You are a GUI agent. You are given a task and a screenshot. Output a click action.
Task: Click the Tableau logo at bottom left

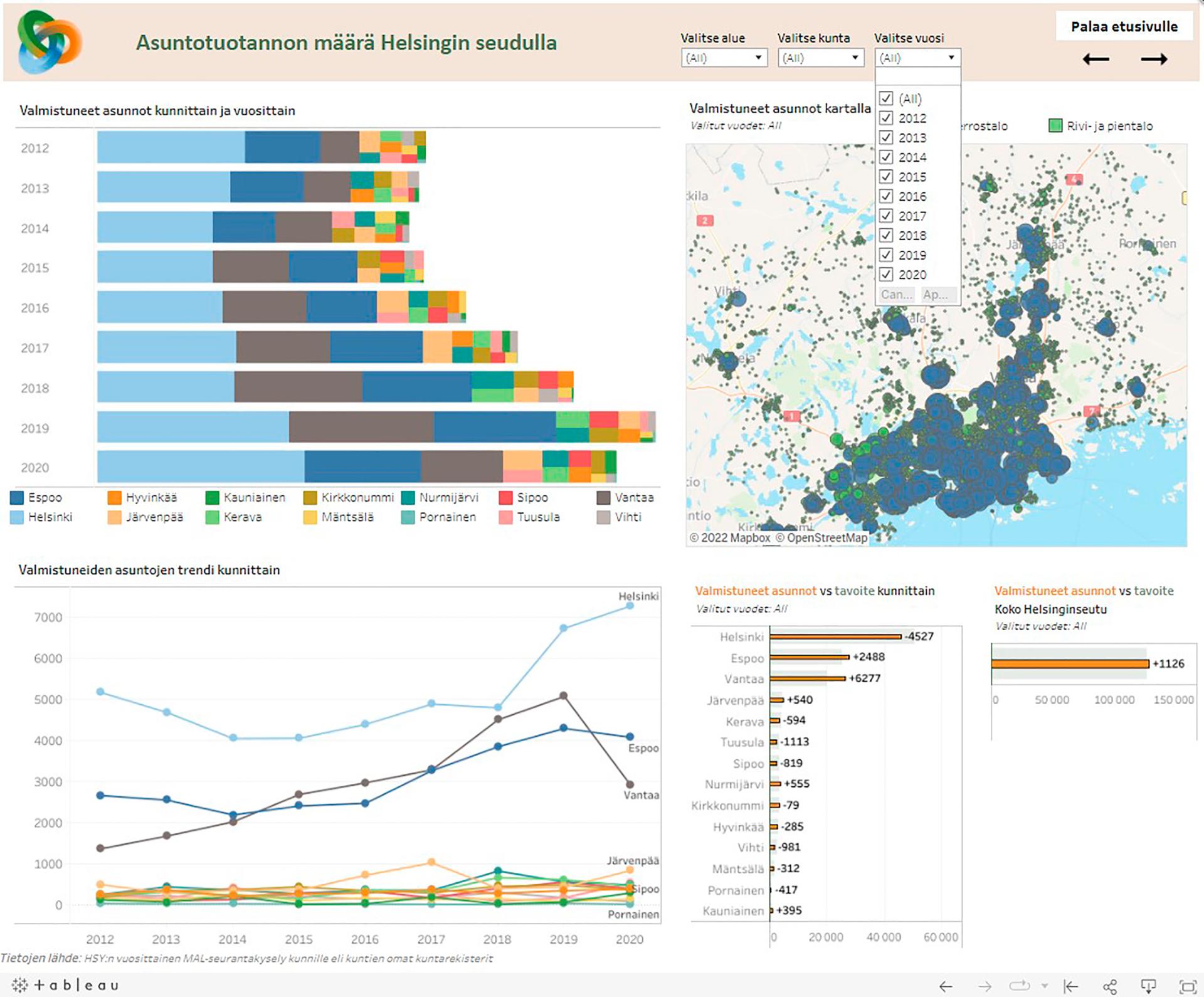pos(65,985)
